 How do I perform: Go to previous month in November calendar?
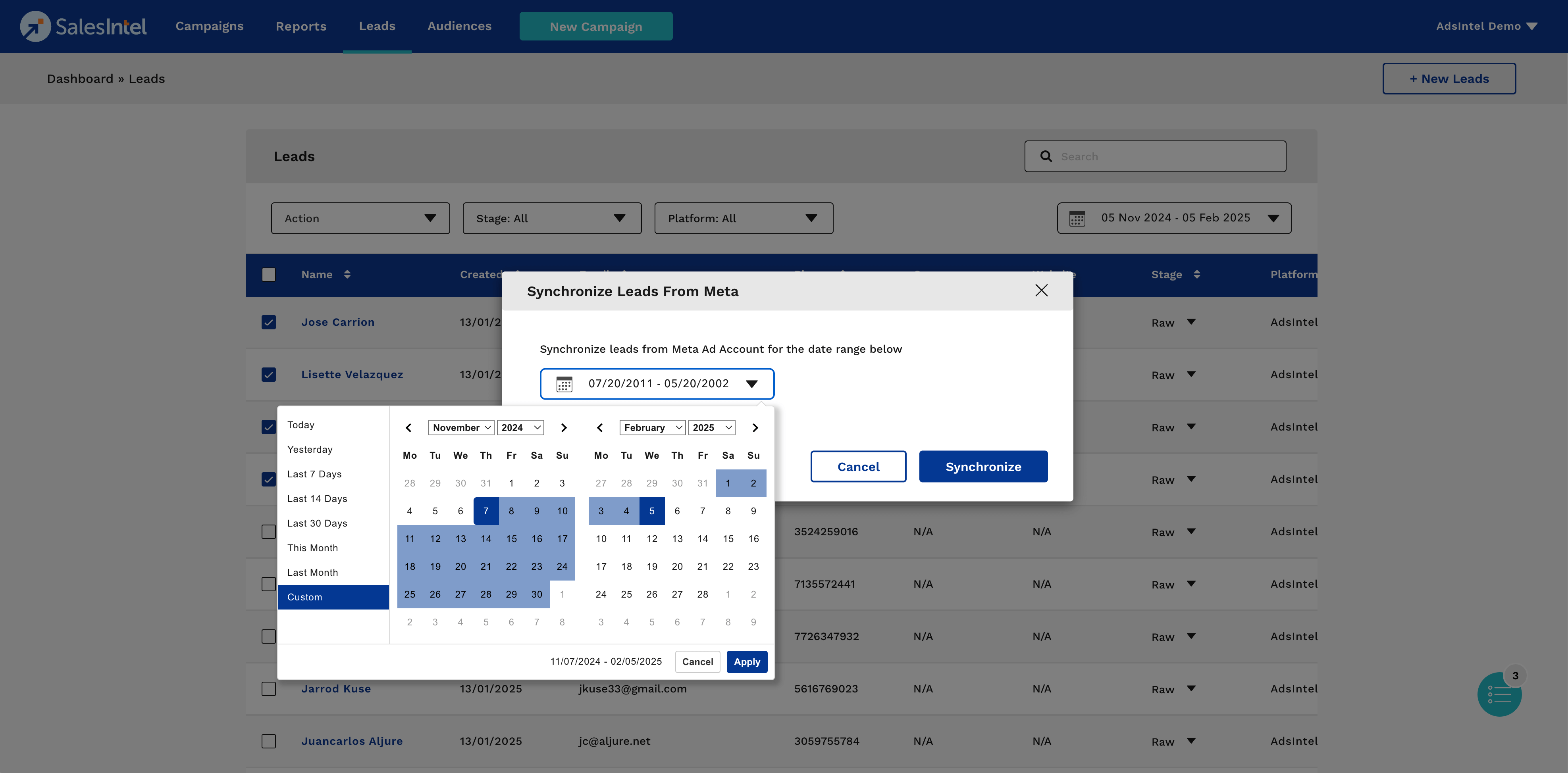pos(408,428)
